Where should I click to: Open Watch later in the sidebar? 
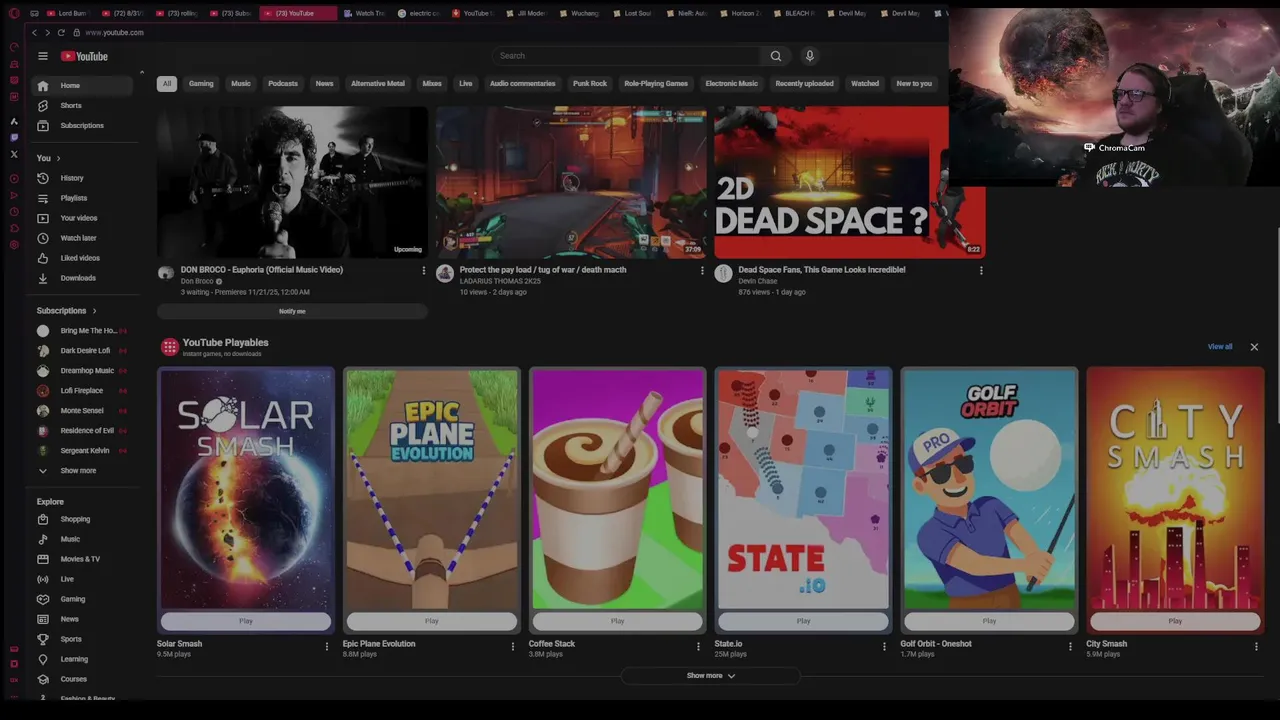tap(82, 238)
